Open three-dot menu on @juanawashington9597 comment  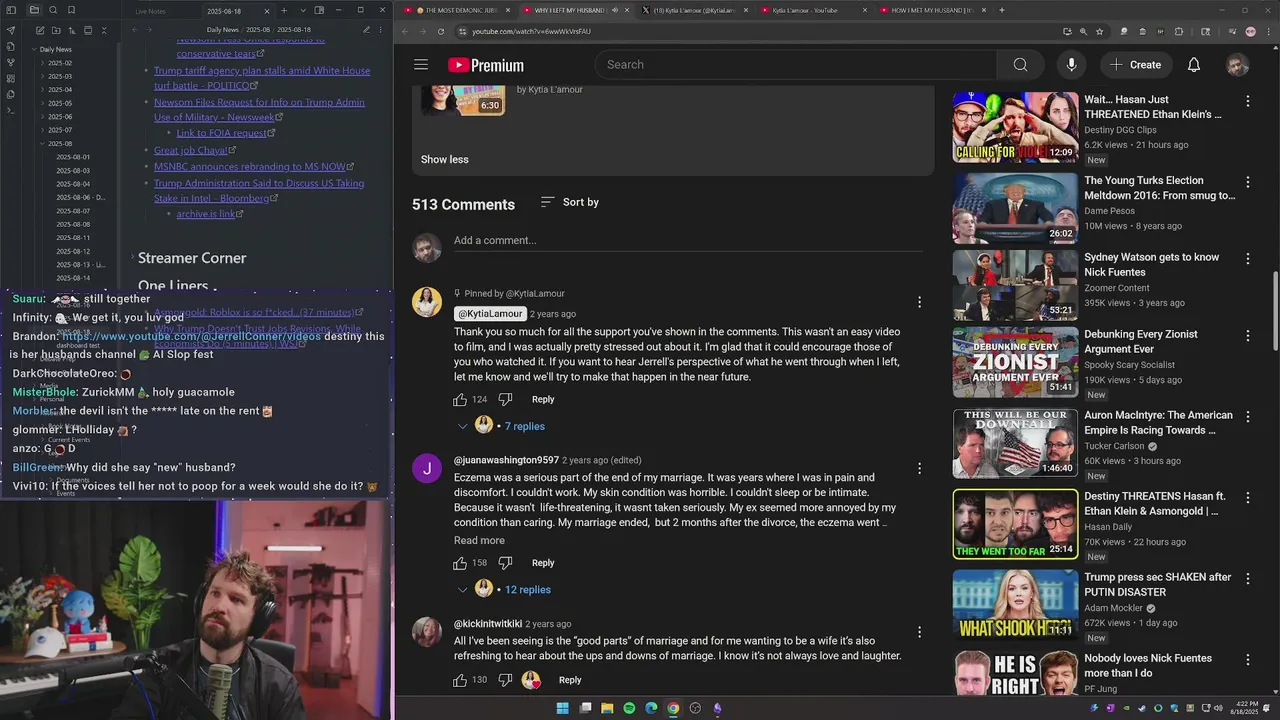coord(920,468)
